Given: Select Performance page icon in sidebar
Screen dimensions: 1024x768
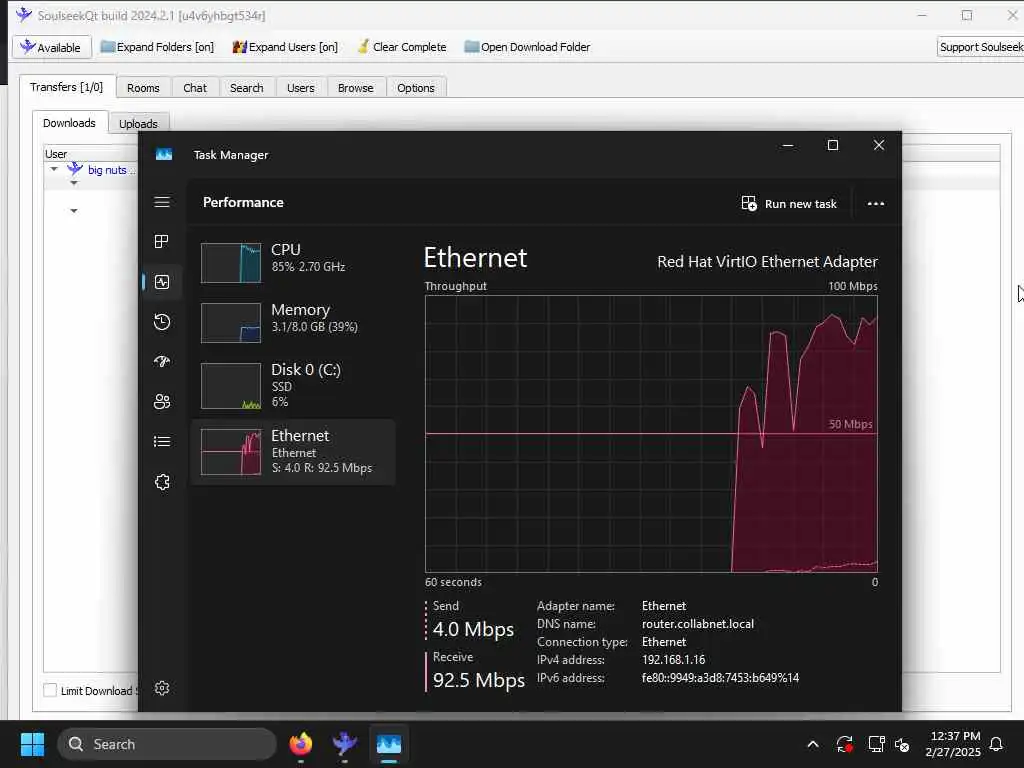Looking at the screenshot, I should point(162,281).
